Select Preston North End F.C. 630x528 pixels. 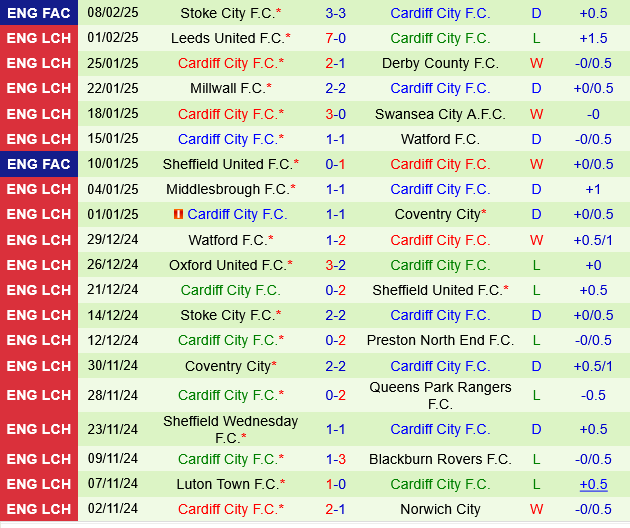click(x=440, y=340)
